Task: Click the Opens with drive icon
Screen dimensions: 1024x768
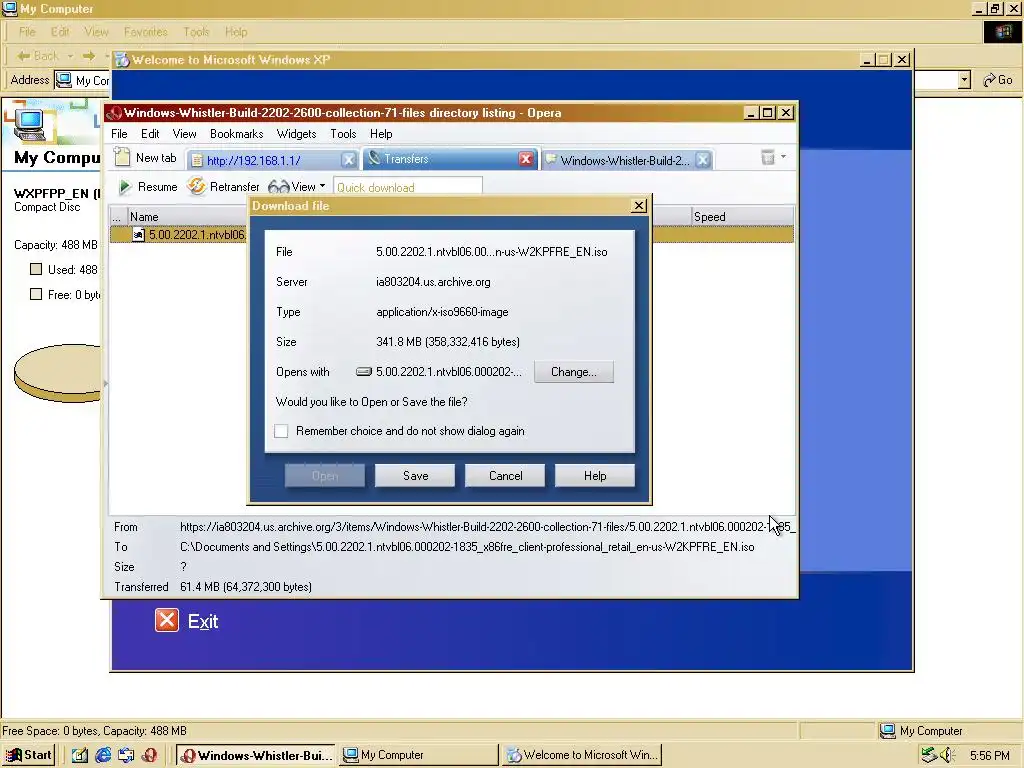Action: (364, 372)
